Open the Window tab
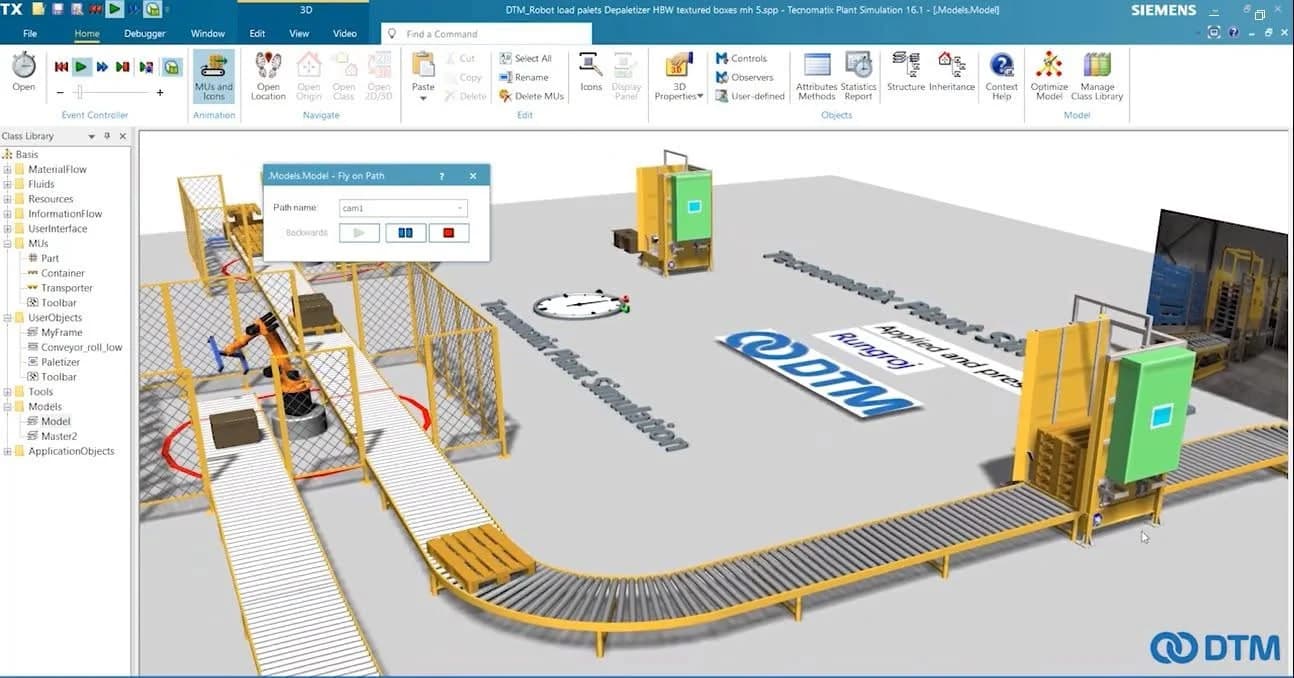 [x=208, y=33]
